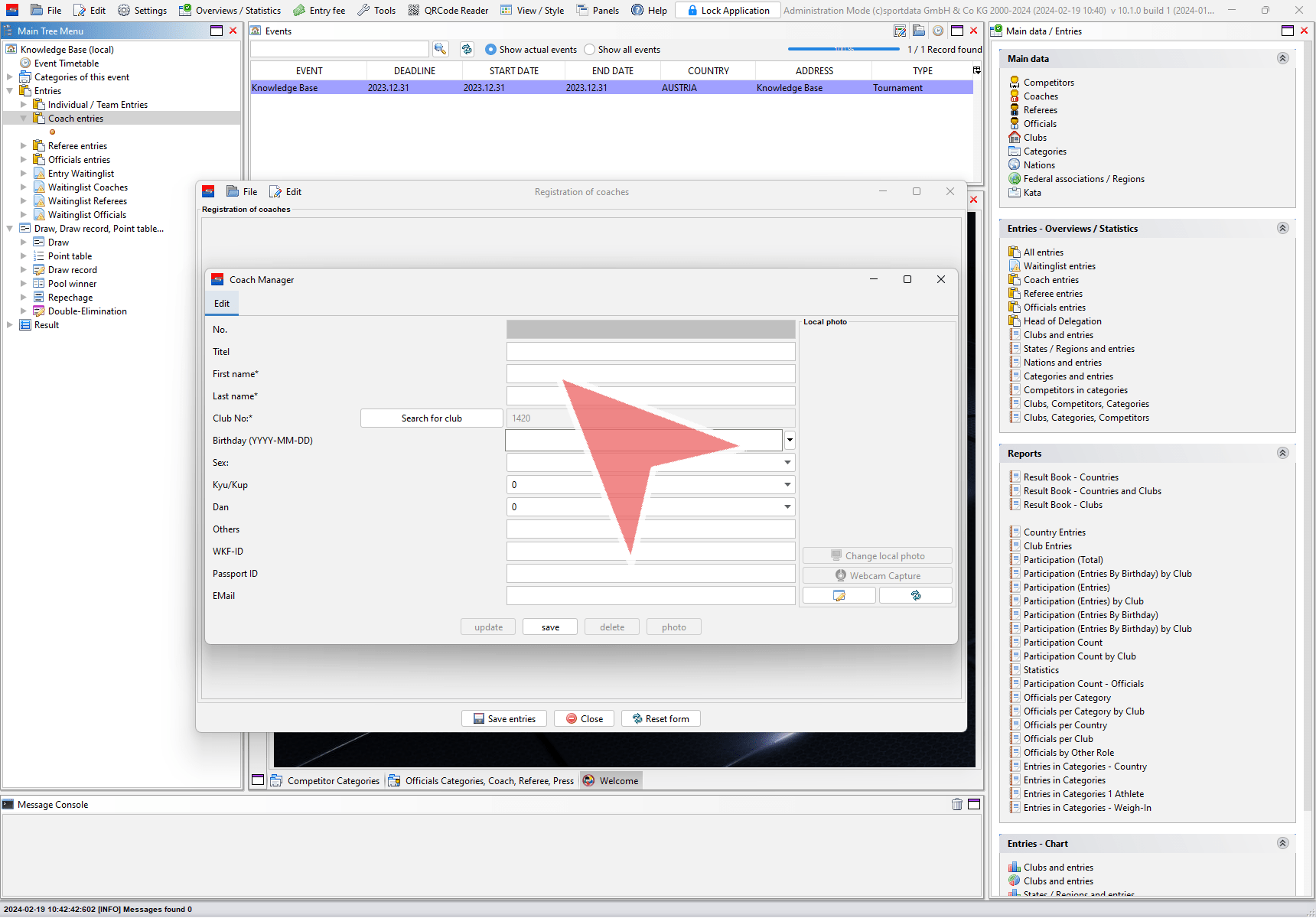Click the search magnifier icon in Events

440,49
